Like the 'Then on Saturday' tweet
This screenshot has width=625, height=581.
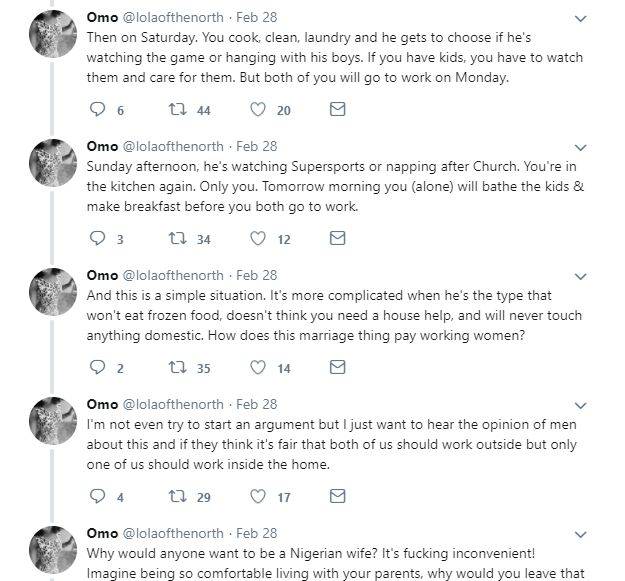coord(258,110)
